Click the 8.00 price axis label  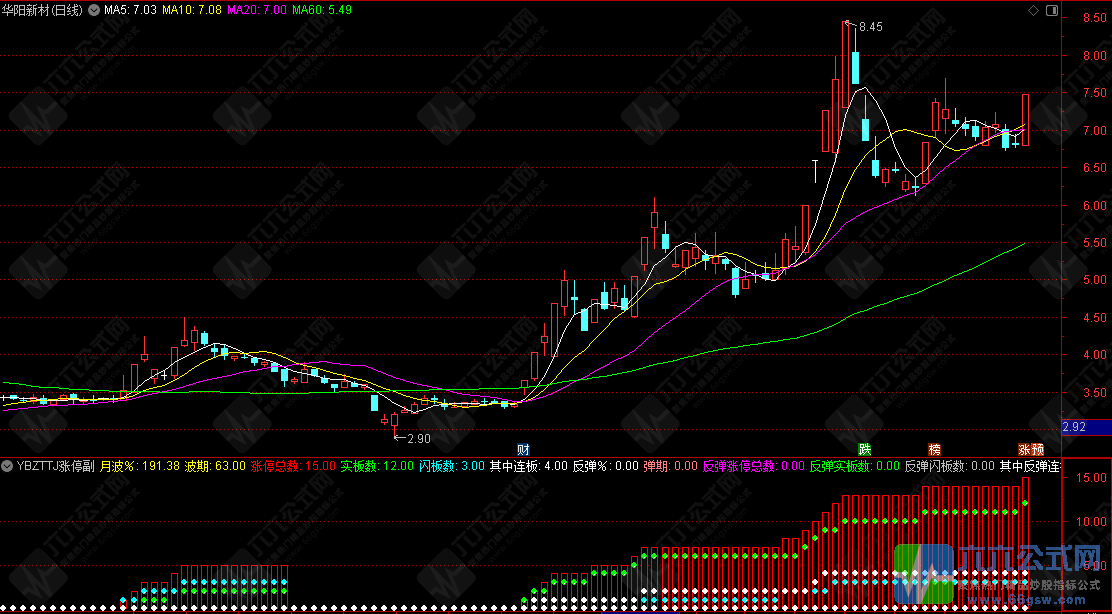click(1094, 55)
